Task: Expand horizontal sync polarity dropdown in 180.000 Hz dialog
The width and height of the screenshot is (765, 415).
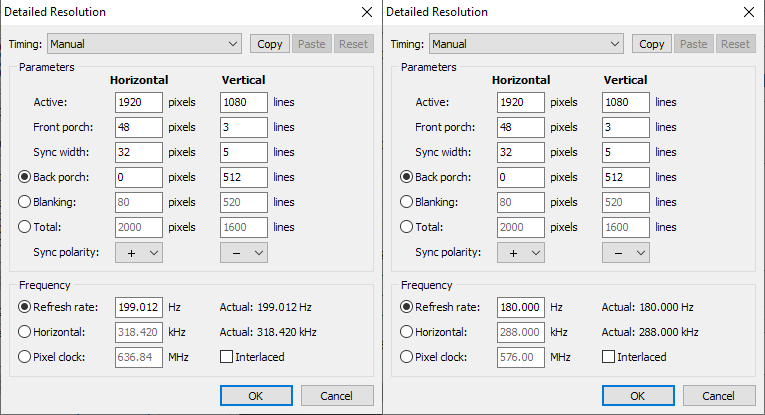Action: tap(521, 253)
